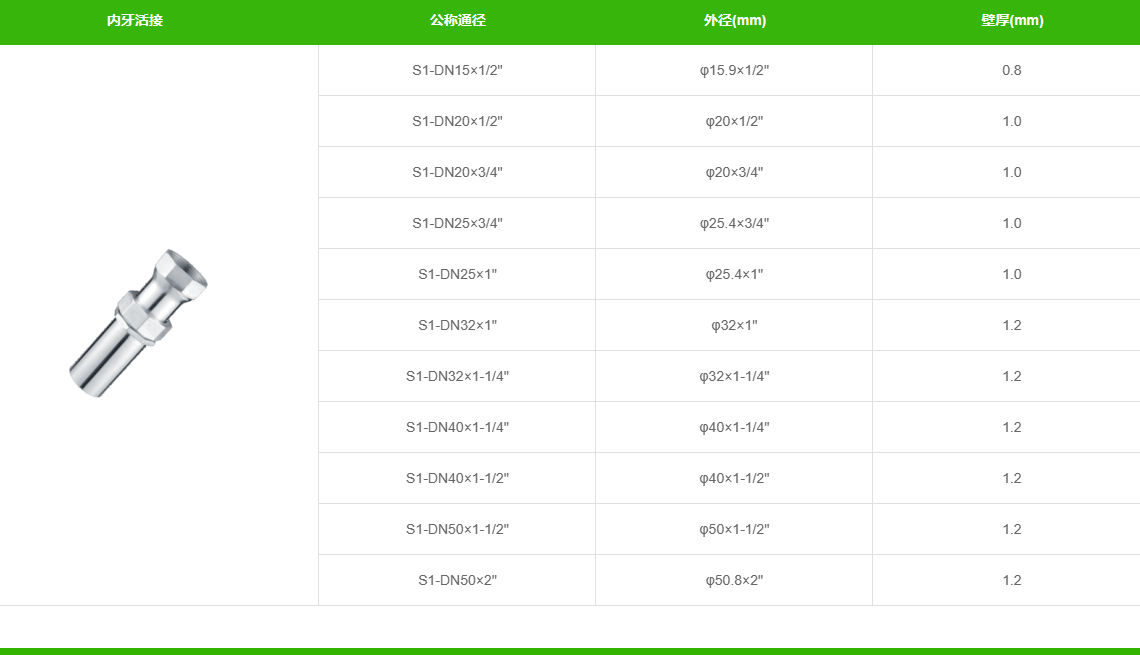Image resolution: width=1140 pixels, height=655 pixels.
Task: Choose the S1-DN40×1-1/2" model cell
Action: click(457, 478)
